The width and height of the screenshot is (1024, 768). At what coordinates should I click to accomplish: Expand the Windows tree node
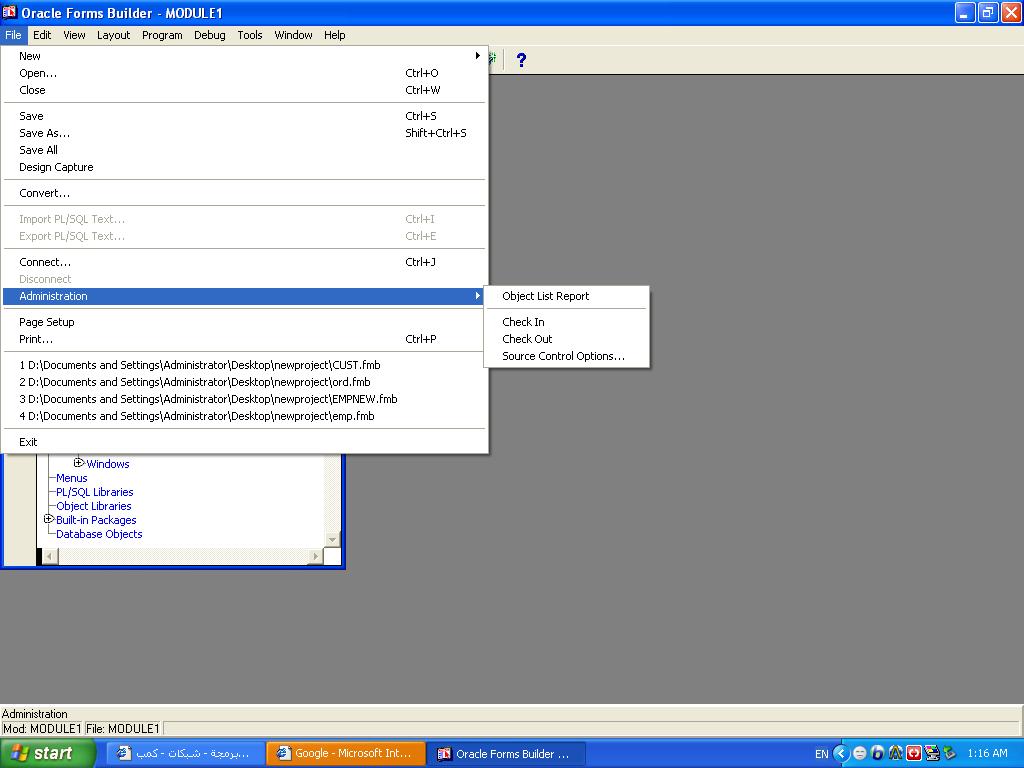coord(78,463)
